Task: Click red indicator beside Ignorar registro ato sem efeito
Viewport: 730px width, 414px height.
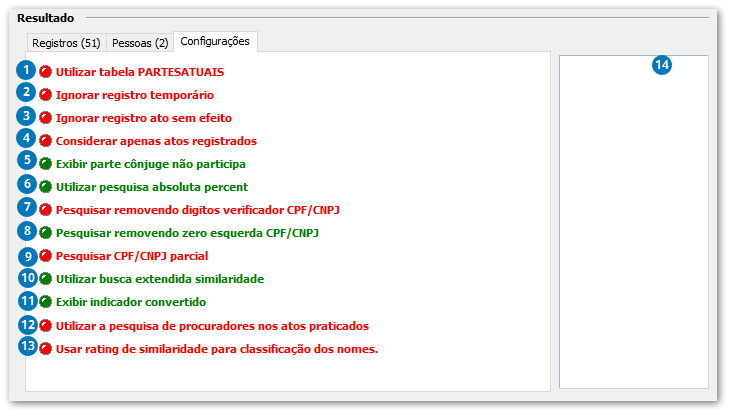Action: point(45,118)
